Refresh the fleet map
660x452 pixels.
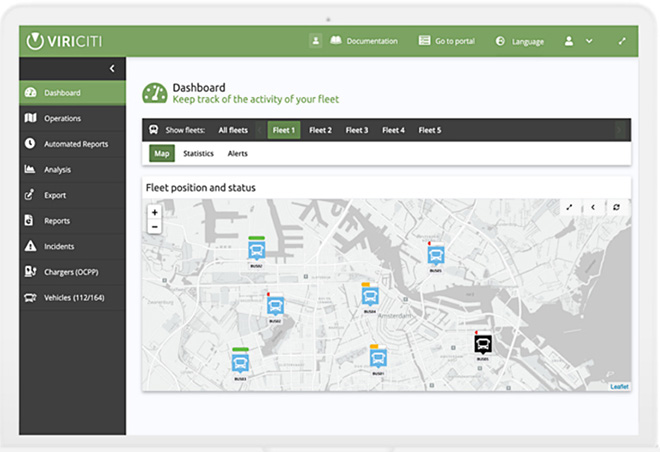coord(616,207)
